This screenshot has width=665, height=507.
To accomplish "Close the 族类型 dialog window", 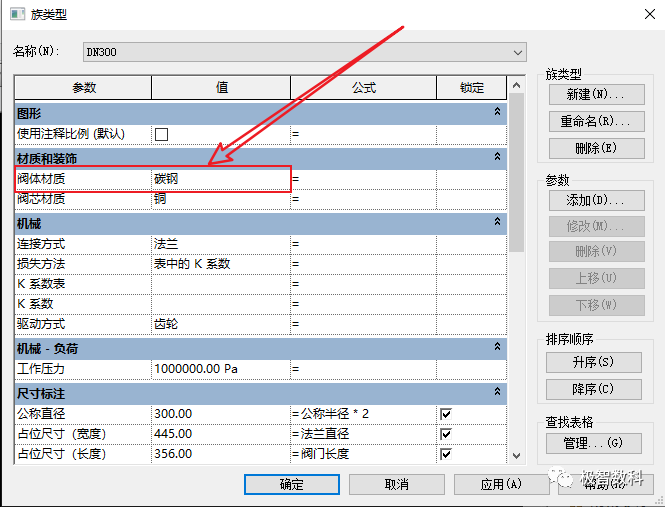I will point(649,14).
